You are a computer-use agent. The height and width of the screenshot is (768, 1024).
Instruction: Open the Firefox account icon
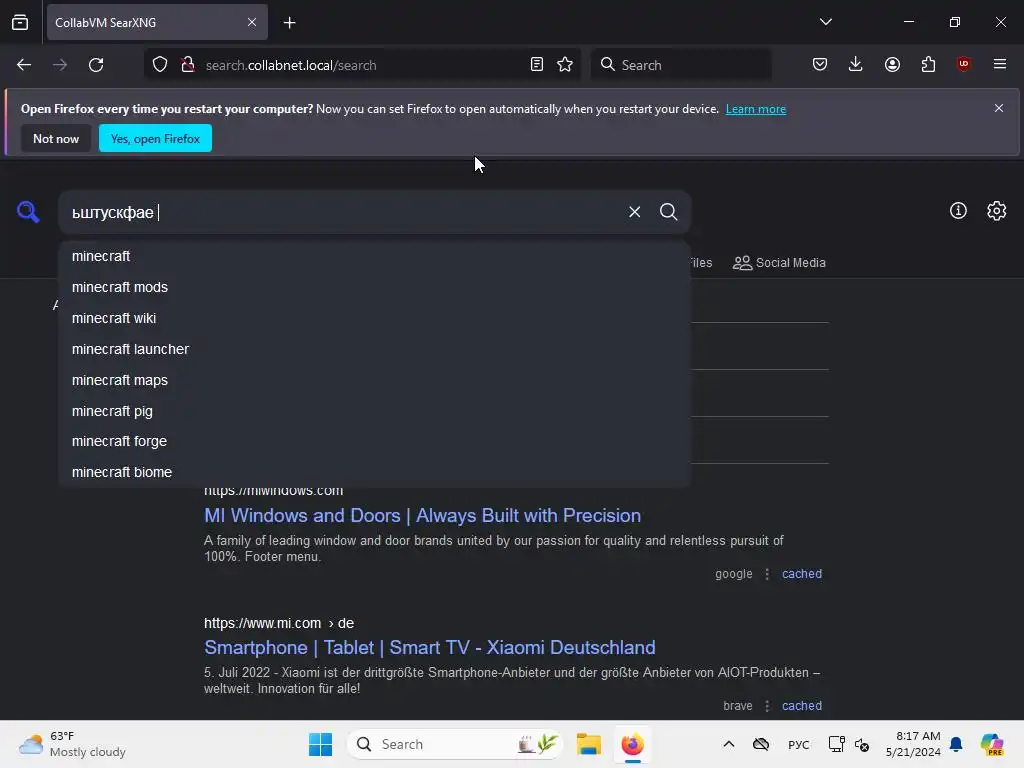point(892,64)
